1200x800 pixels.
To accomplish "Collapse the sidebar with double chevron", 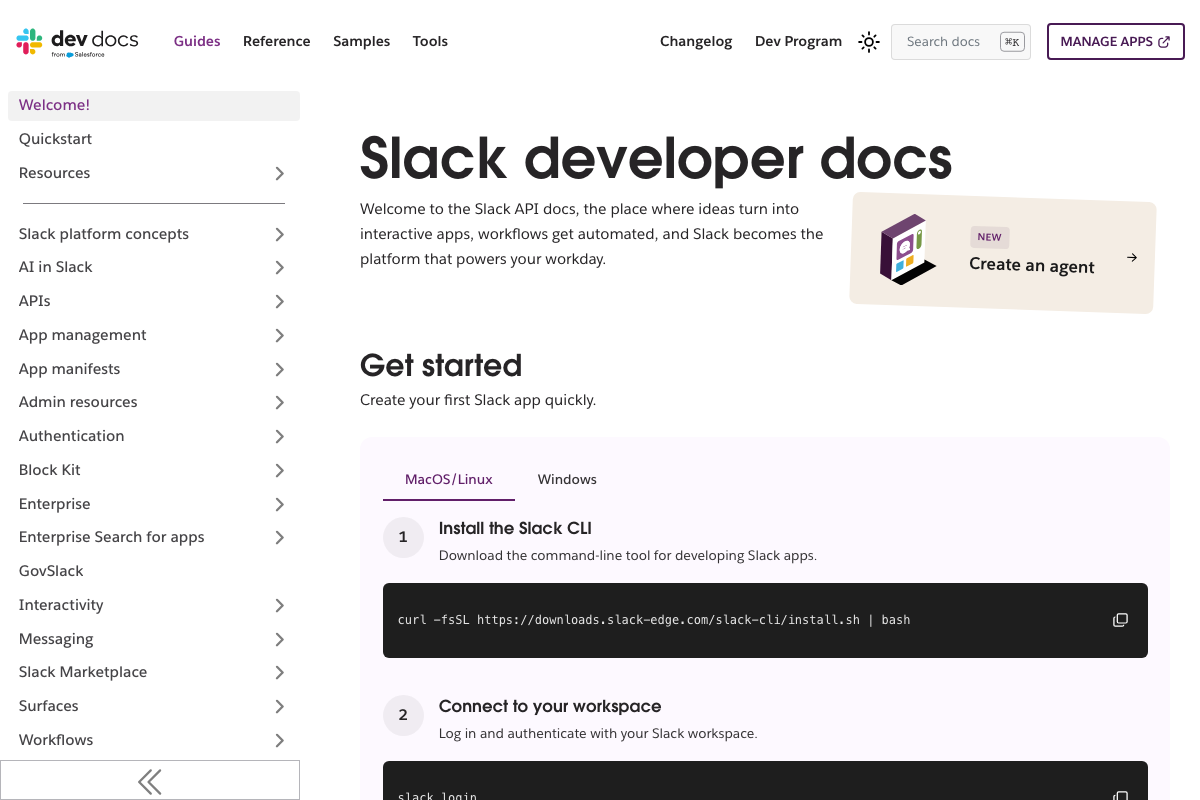I will tap(150, 780).
